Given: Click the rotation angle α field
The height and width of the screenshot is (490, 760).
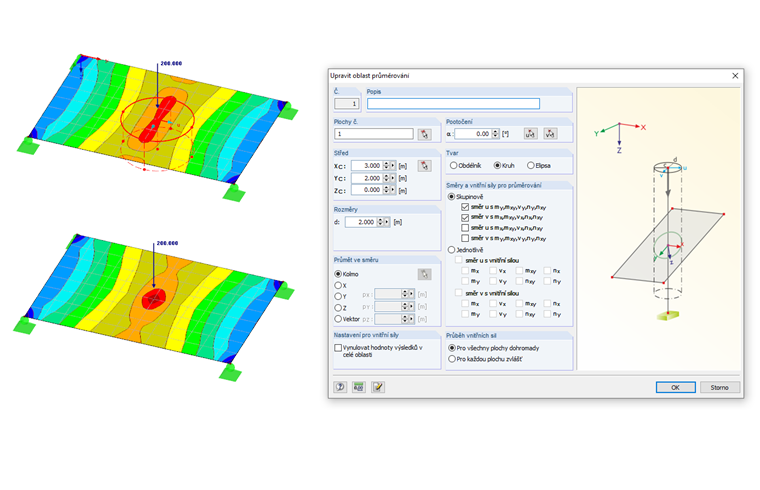Looking at the screenshot, I should tap(473, 134).
